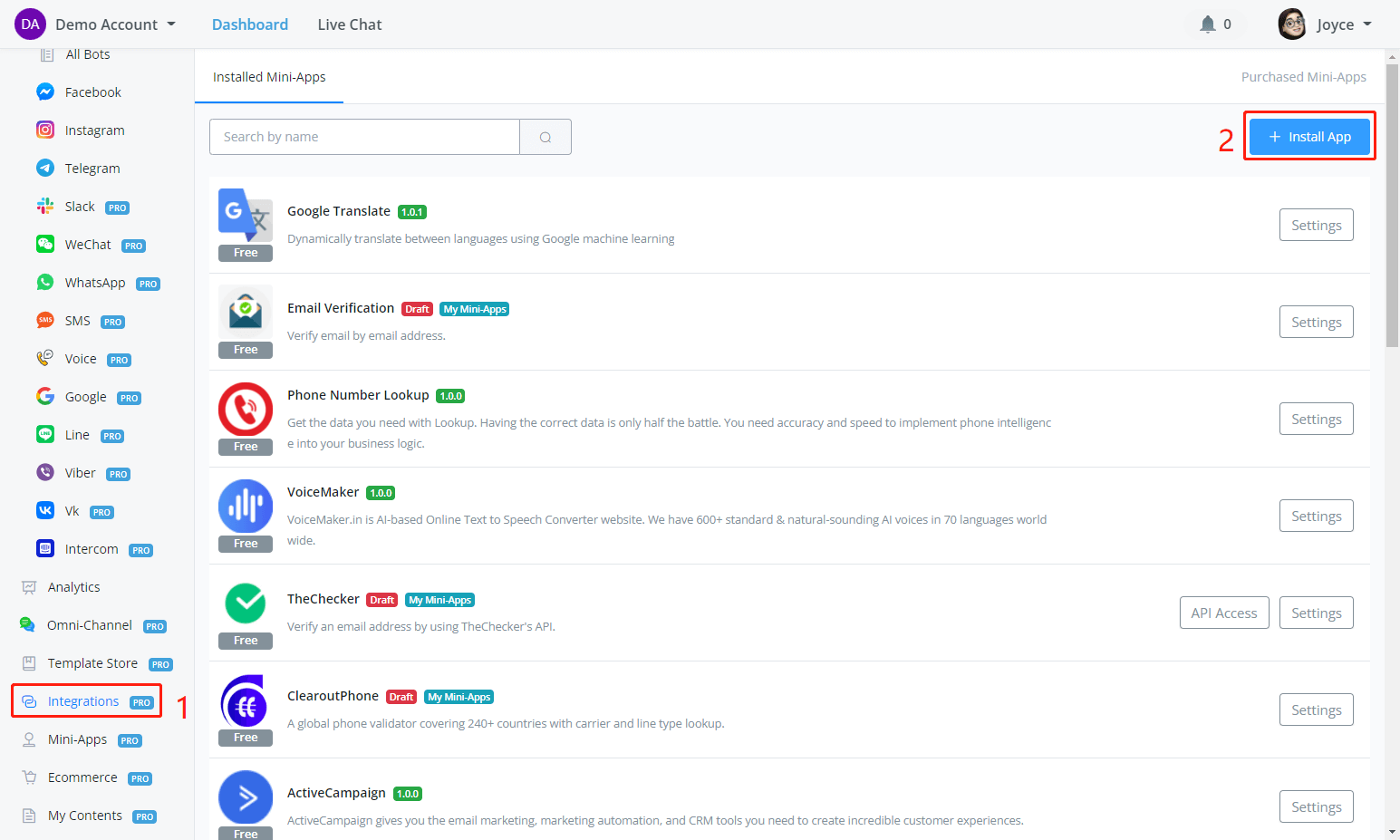Click the Joyce profile avatar
The image size is (1400, 840).
pyautogui.click(x=1292, y=24)
